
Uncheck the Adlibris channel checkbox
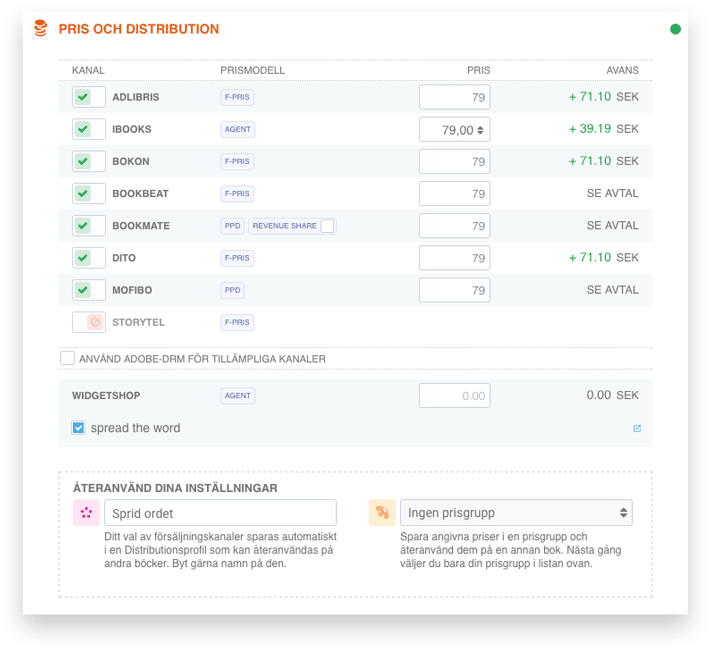click(89, 97)
